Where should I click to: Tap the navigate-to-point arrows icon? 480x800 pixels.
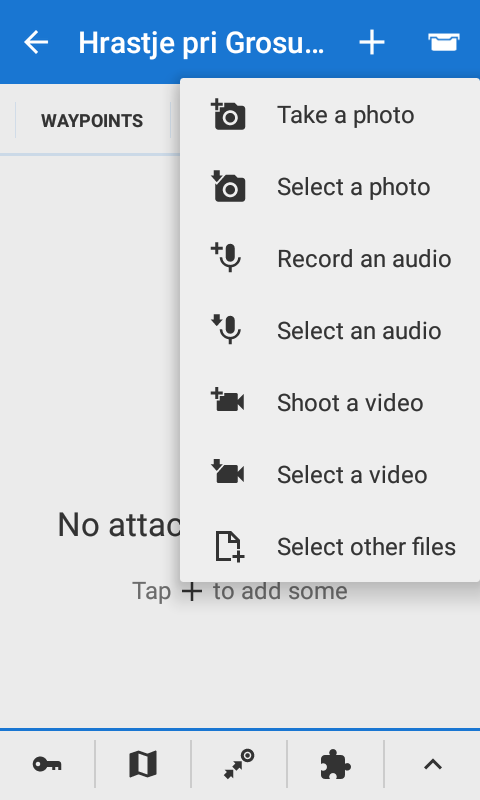239,764
